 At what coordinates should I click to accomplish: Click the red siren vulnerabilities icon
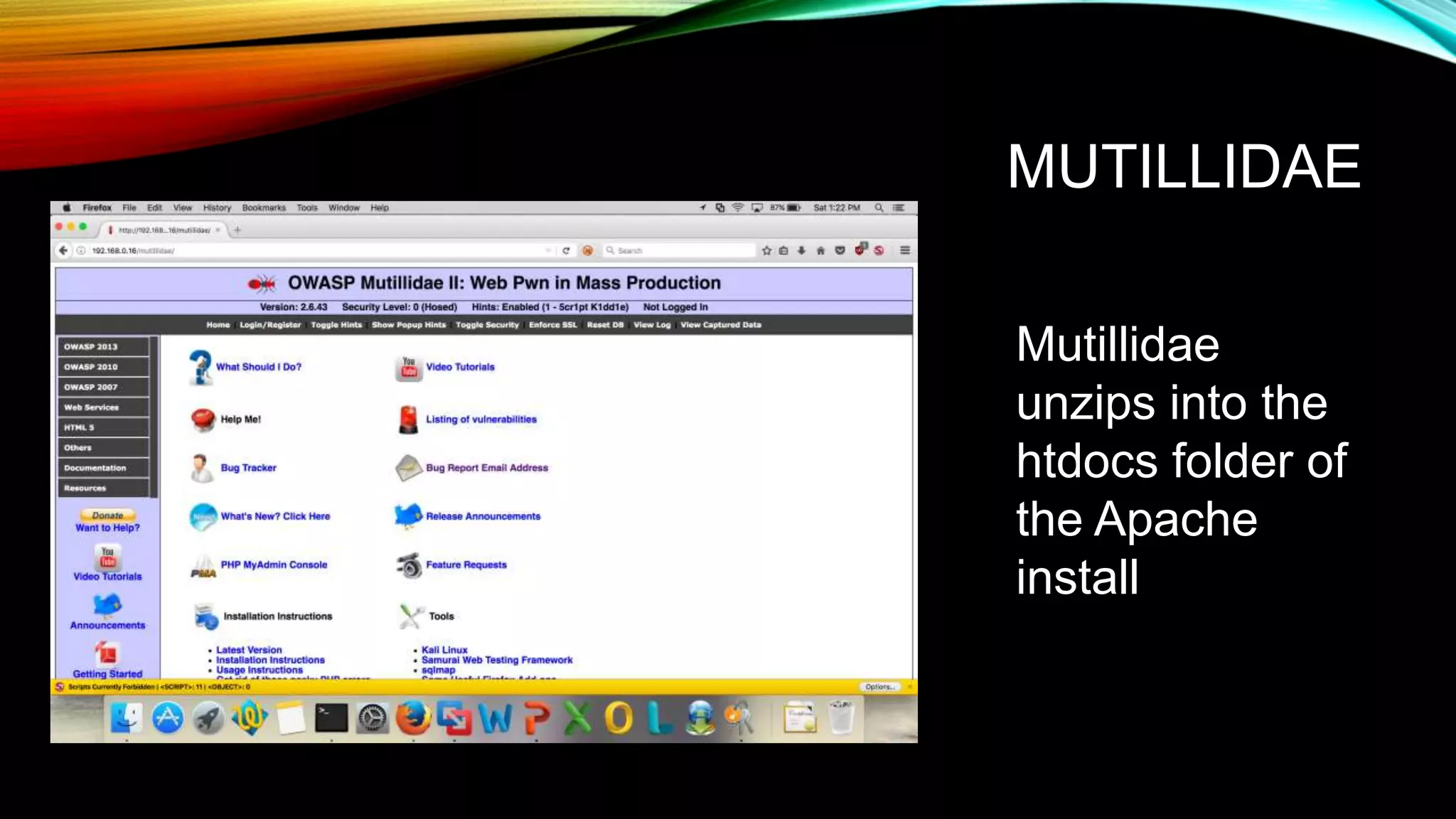(x=408, y=419)
